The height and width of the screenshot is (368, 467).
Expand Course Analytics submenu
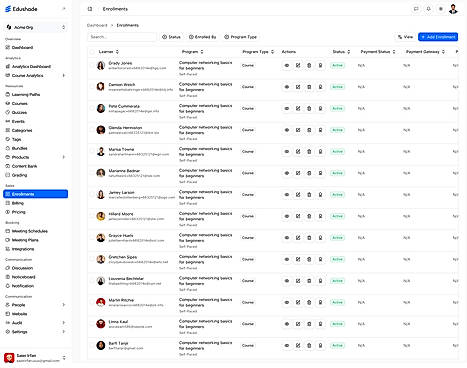tap(63, 76)
